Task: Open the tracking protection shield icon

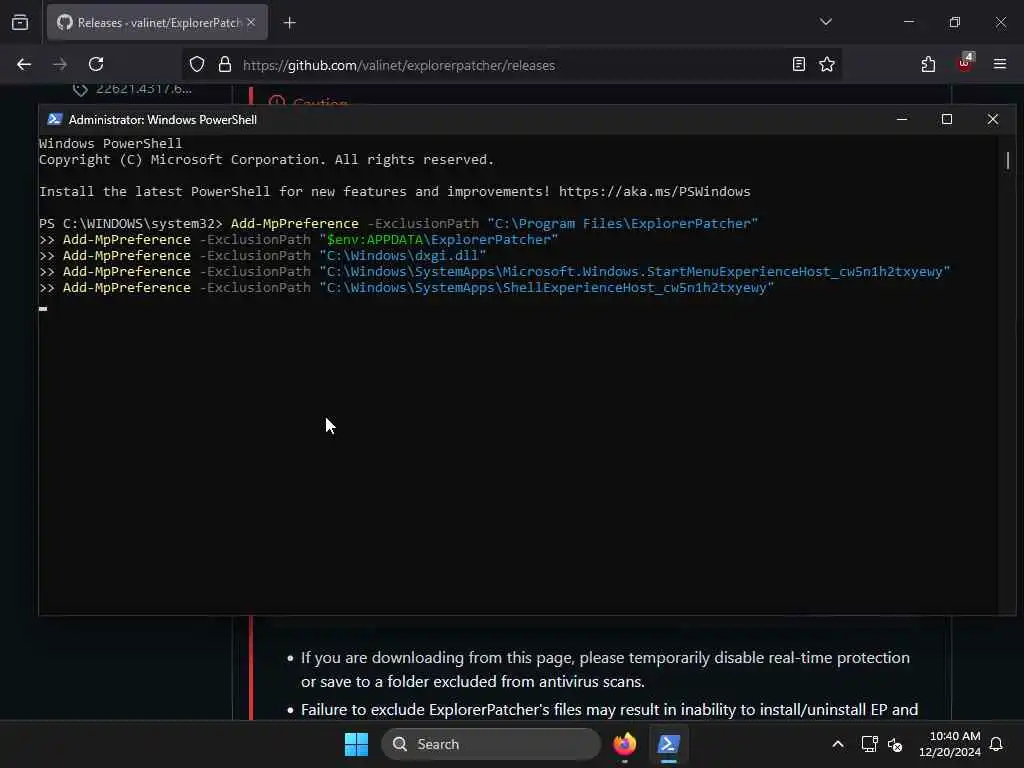Action: 197,65
